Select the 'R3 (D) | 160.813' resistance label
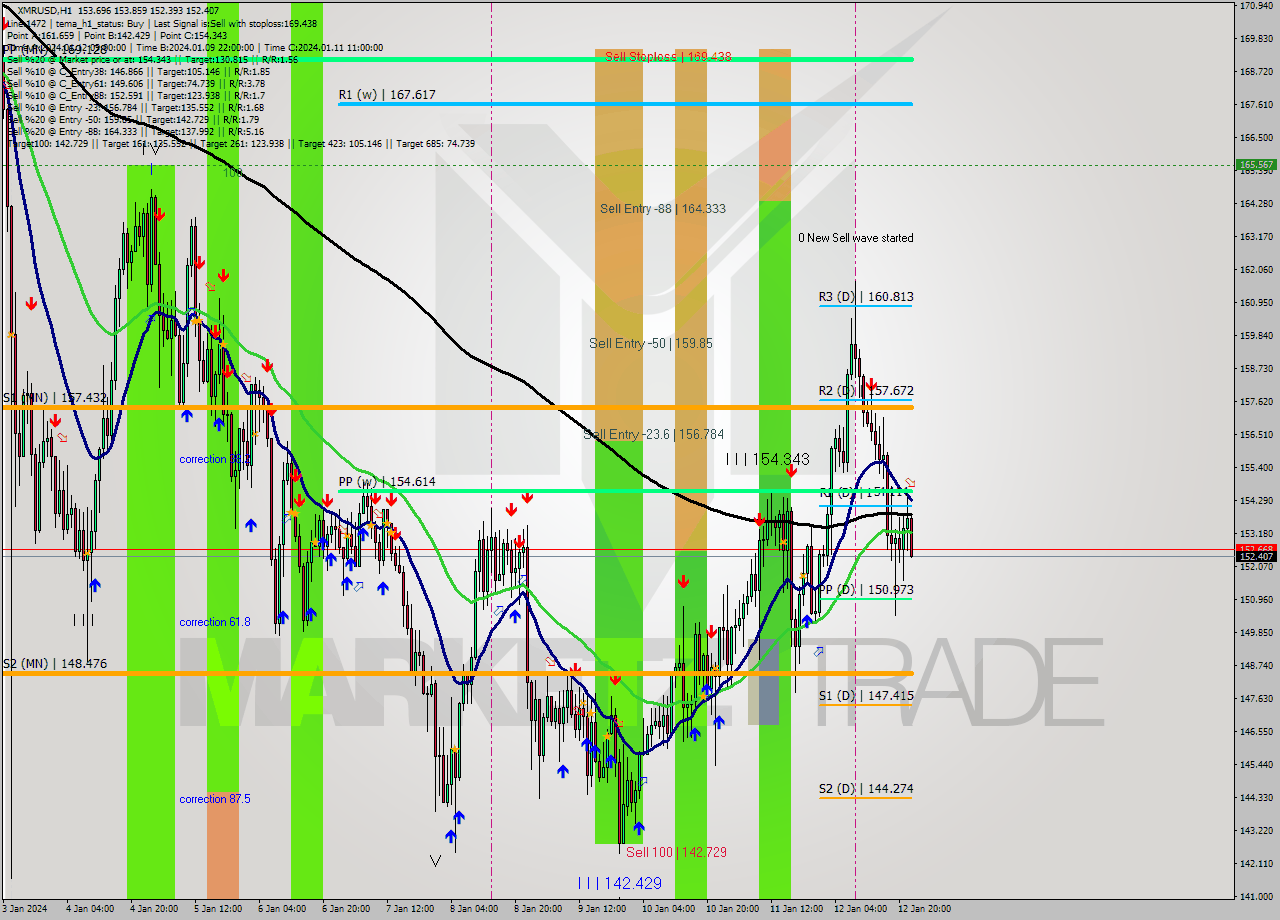The height and width of the screenshot is (920, 1280). tap(865, 297)
